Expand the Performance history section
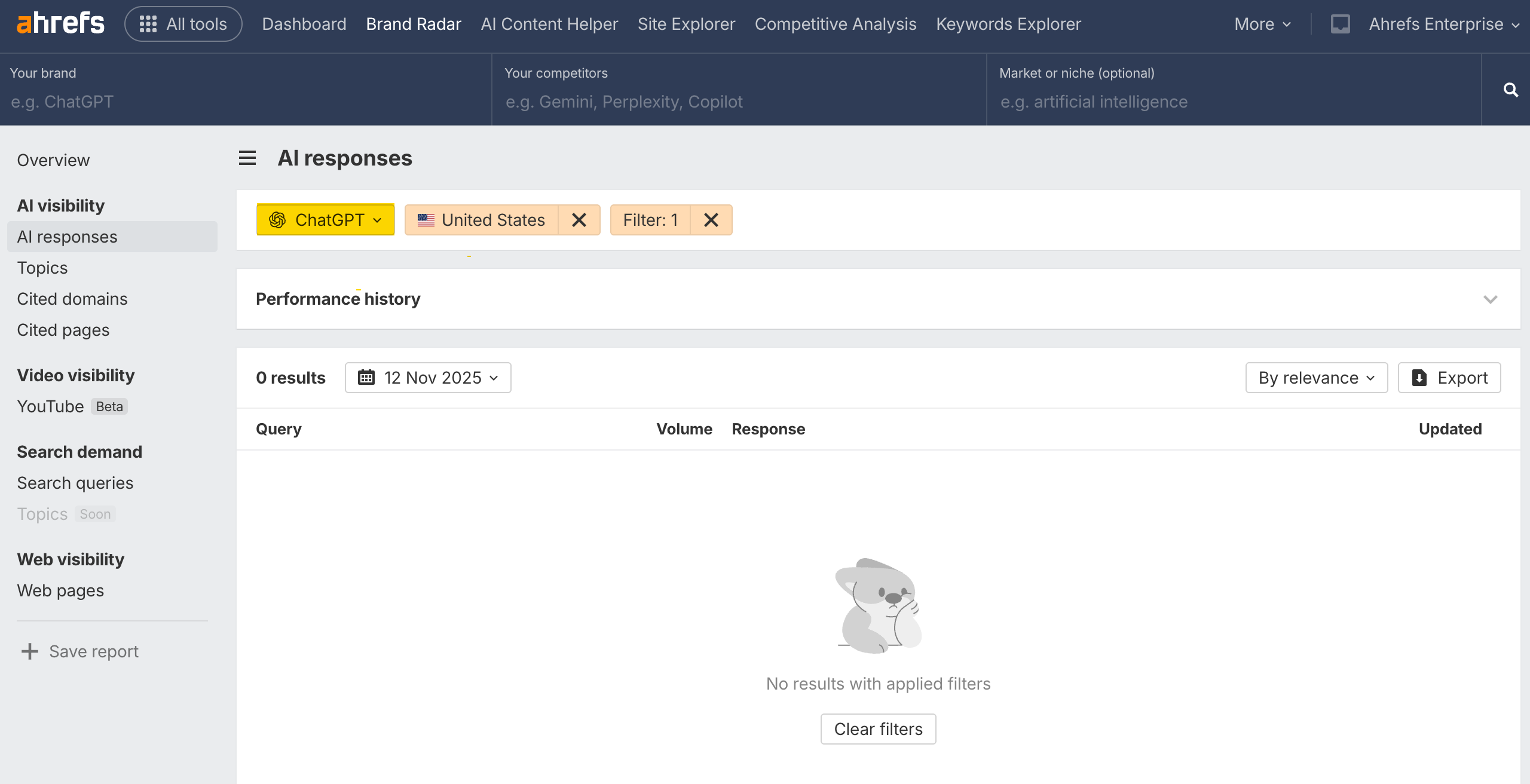Image resolution: width=1530 pixels, height=784 pixels. point(1490,299)
